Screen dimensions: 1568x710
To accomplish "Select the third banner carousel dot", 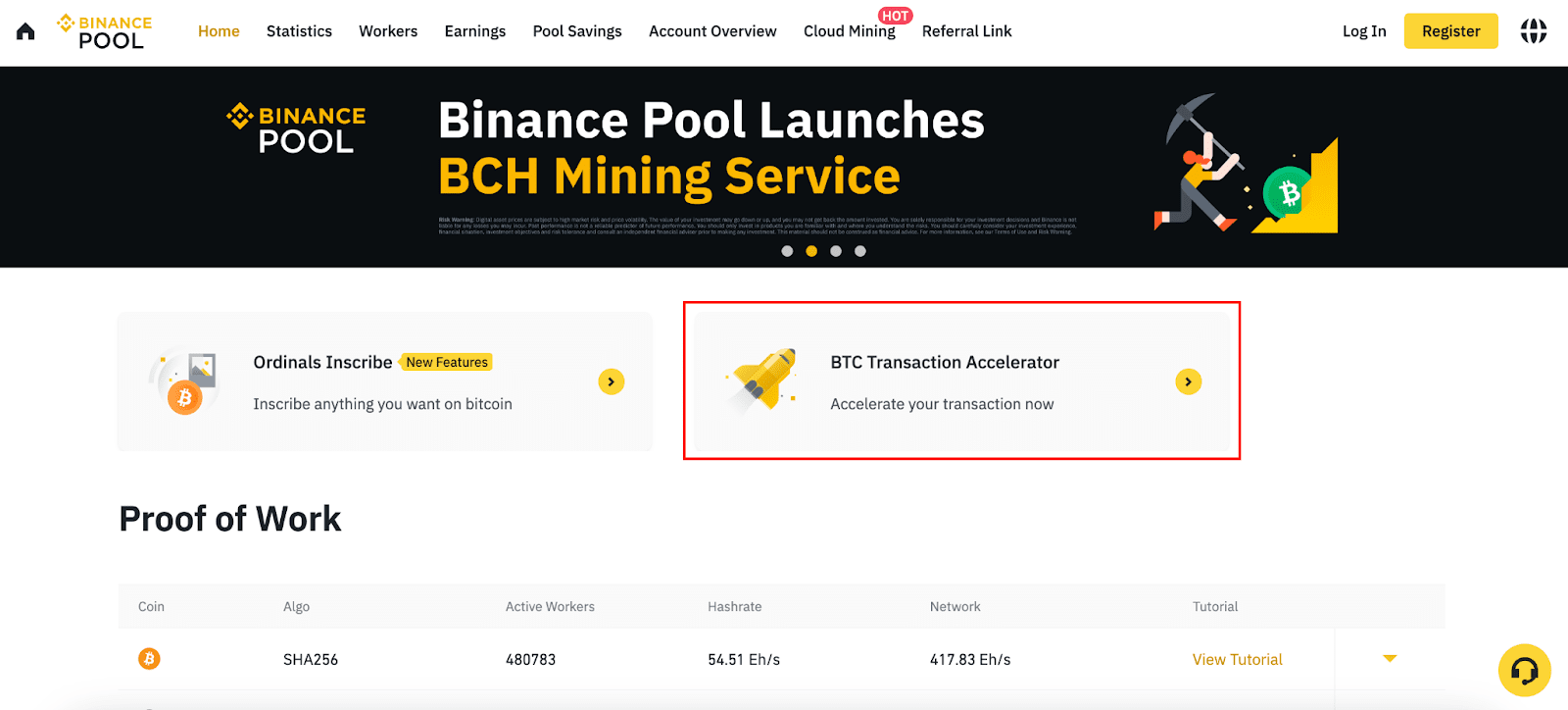I will (836, 251).
